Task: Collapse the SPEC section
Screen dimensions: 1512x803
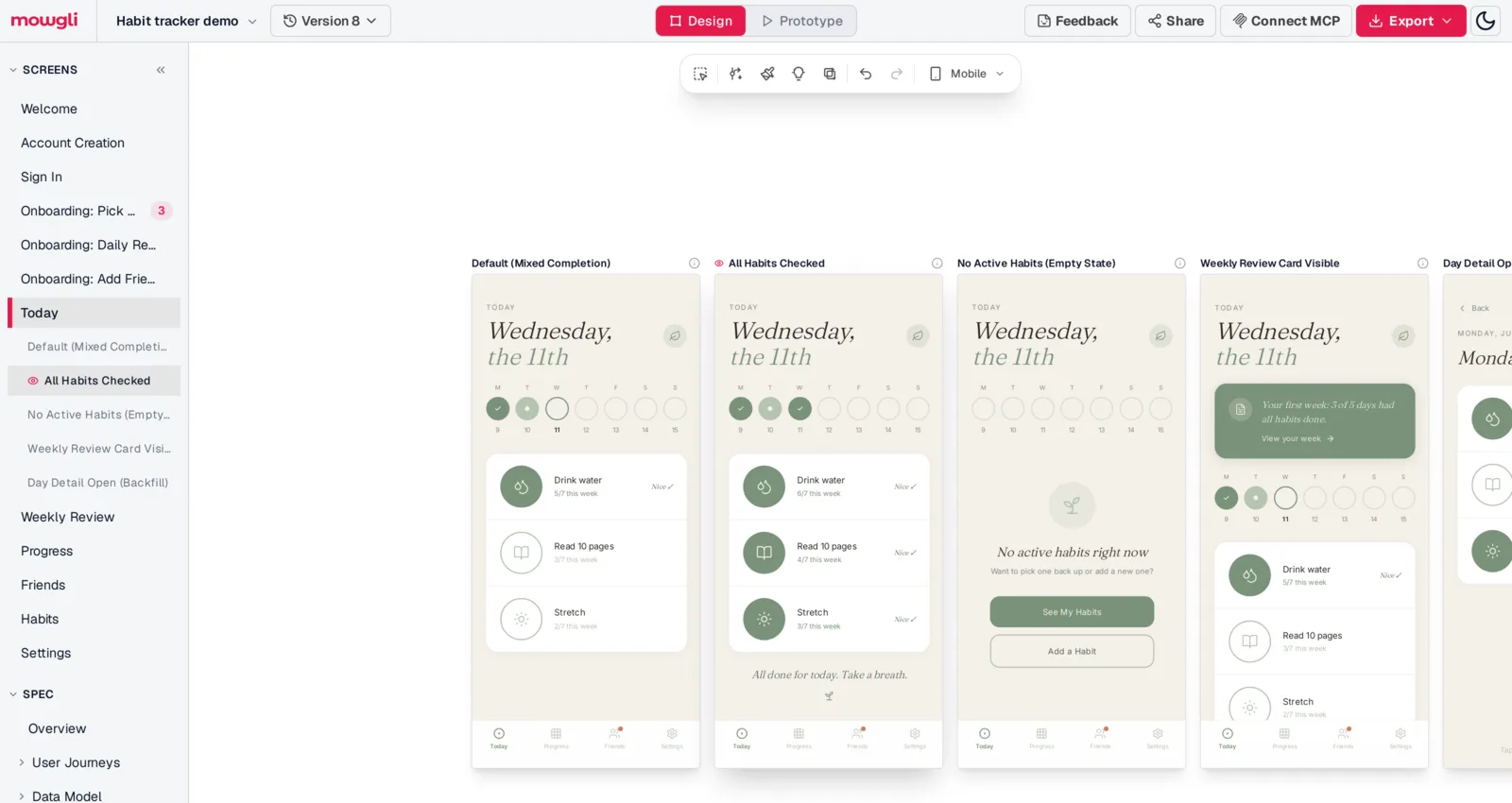Action: tap(13, 694)
